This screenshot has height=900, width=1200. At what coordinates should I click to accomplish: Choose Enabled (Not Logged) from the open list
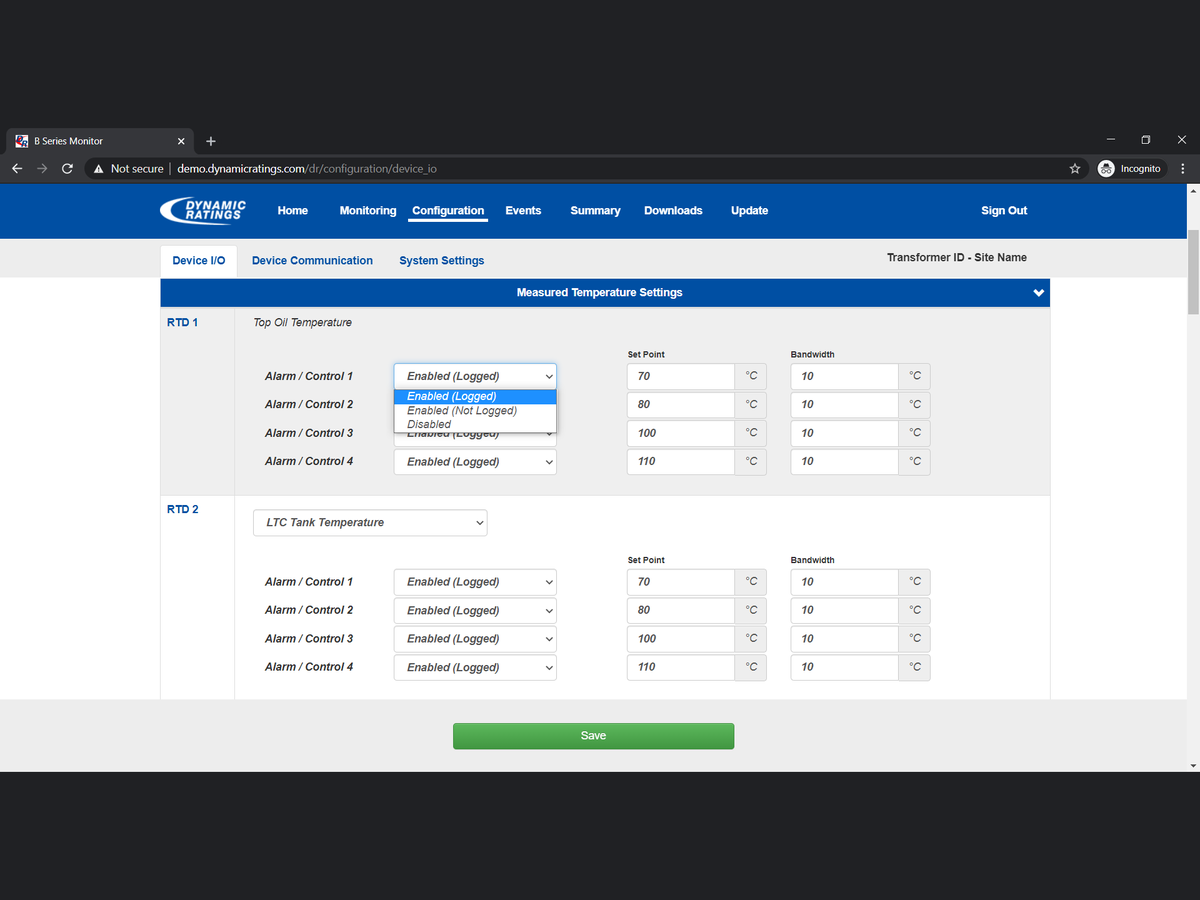coord(475,411)
